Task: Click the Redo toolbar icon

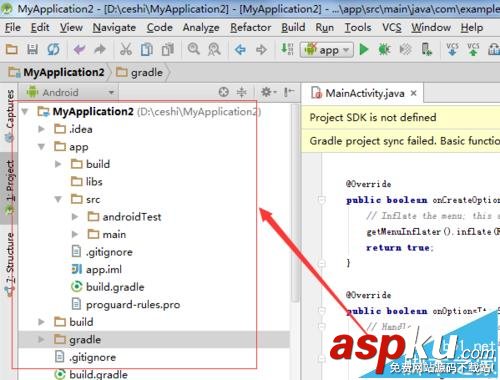Action: tap(100, 49)
